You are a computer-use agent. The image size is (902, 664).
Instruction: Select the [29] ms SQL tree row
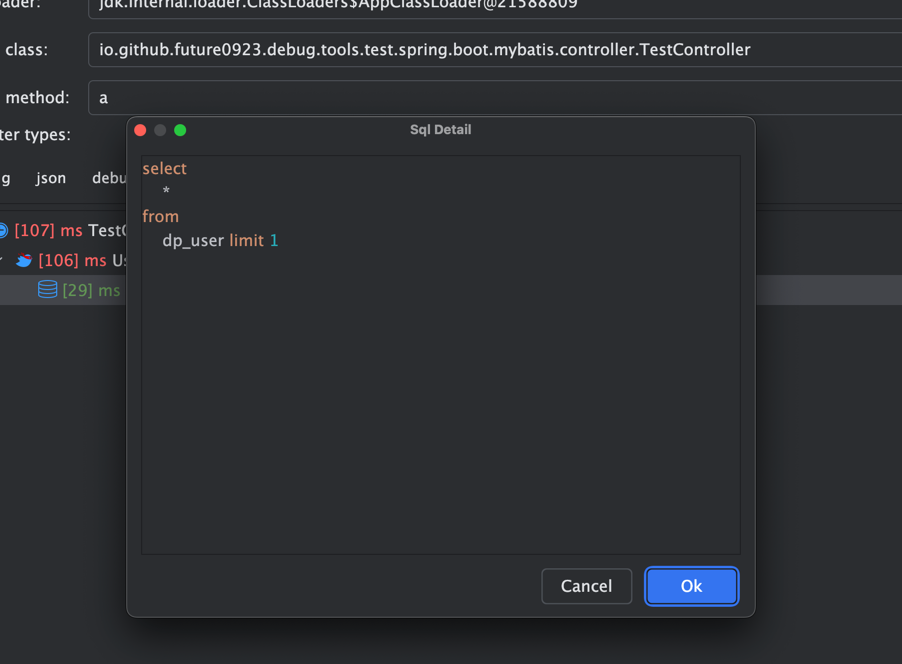click(x=90, y=290)
